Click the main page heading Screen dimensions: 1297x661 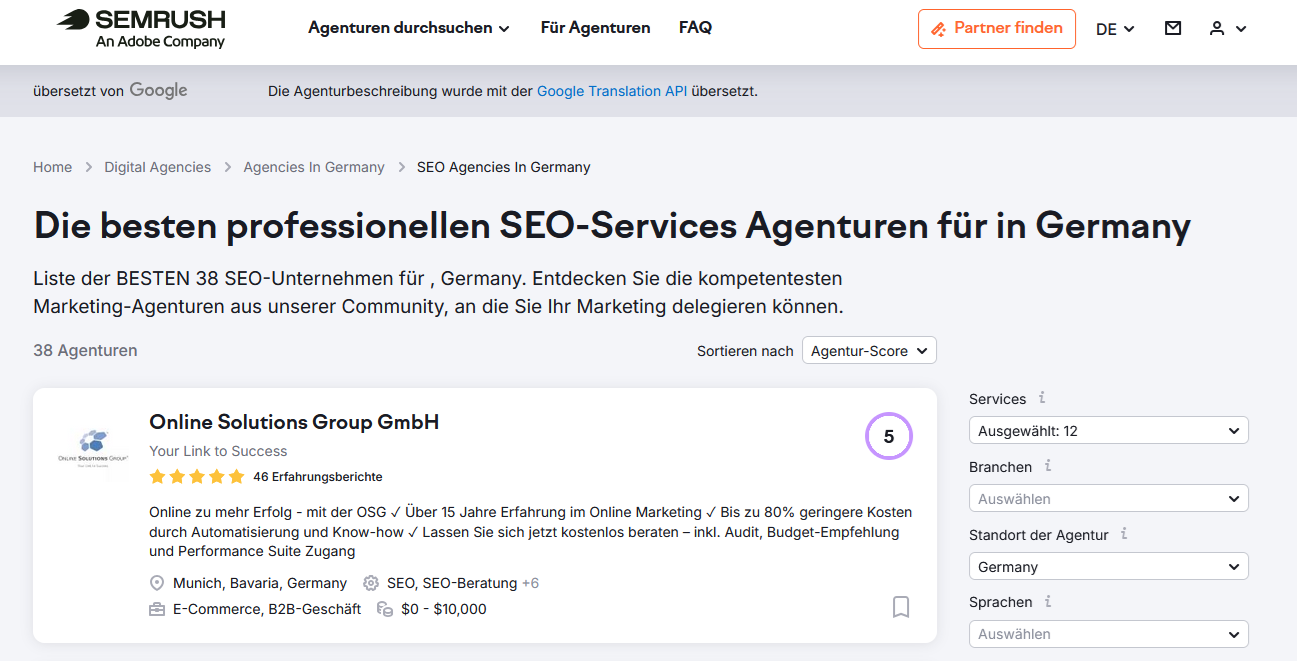click(x=612, y=226)
